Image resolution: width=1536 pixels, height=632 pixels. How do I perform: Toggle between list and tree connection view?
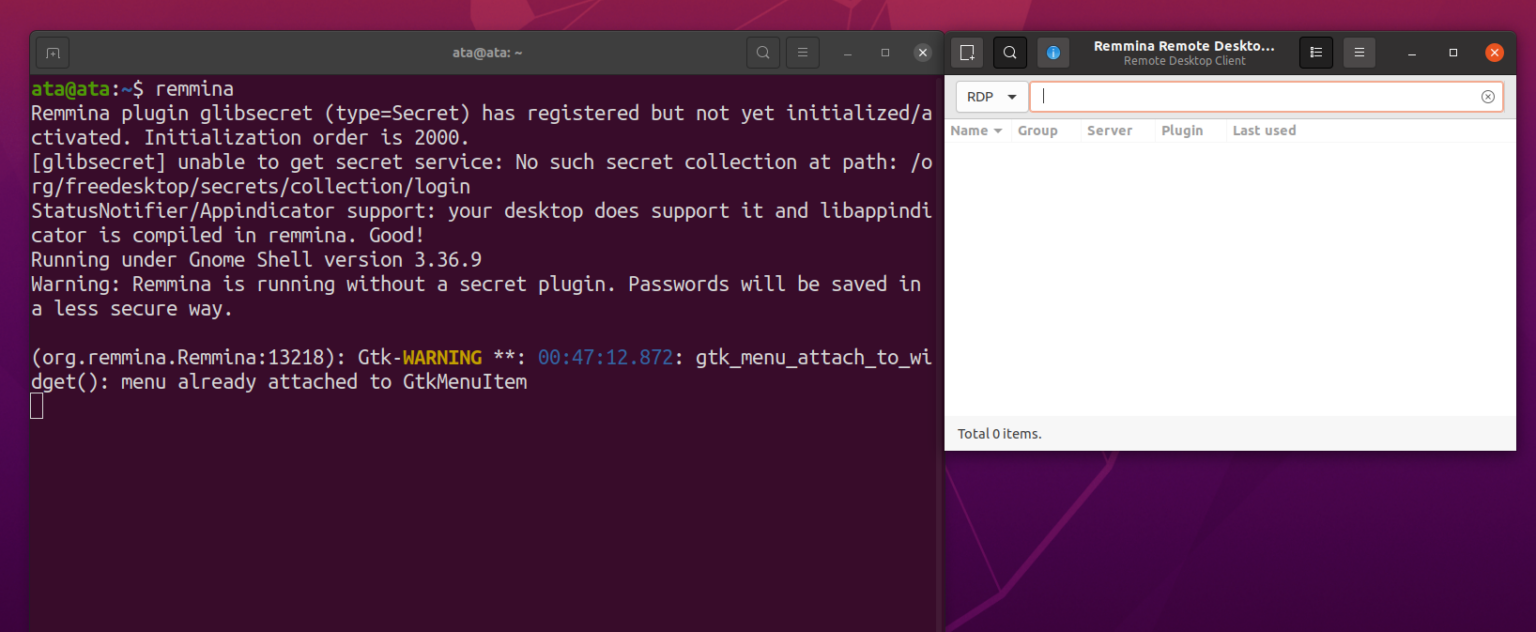(x=1315, y=52)
